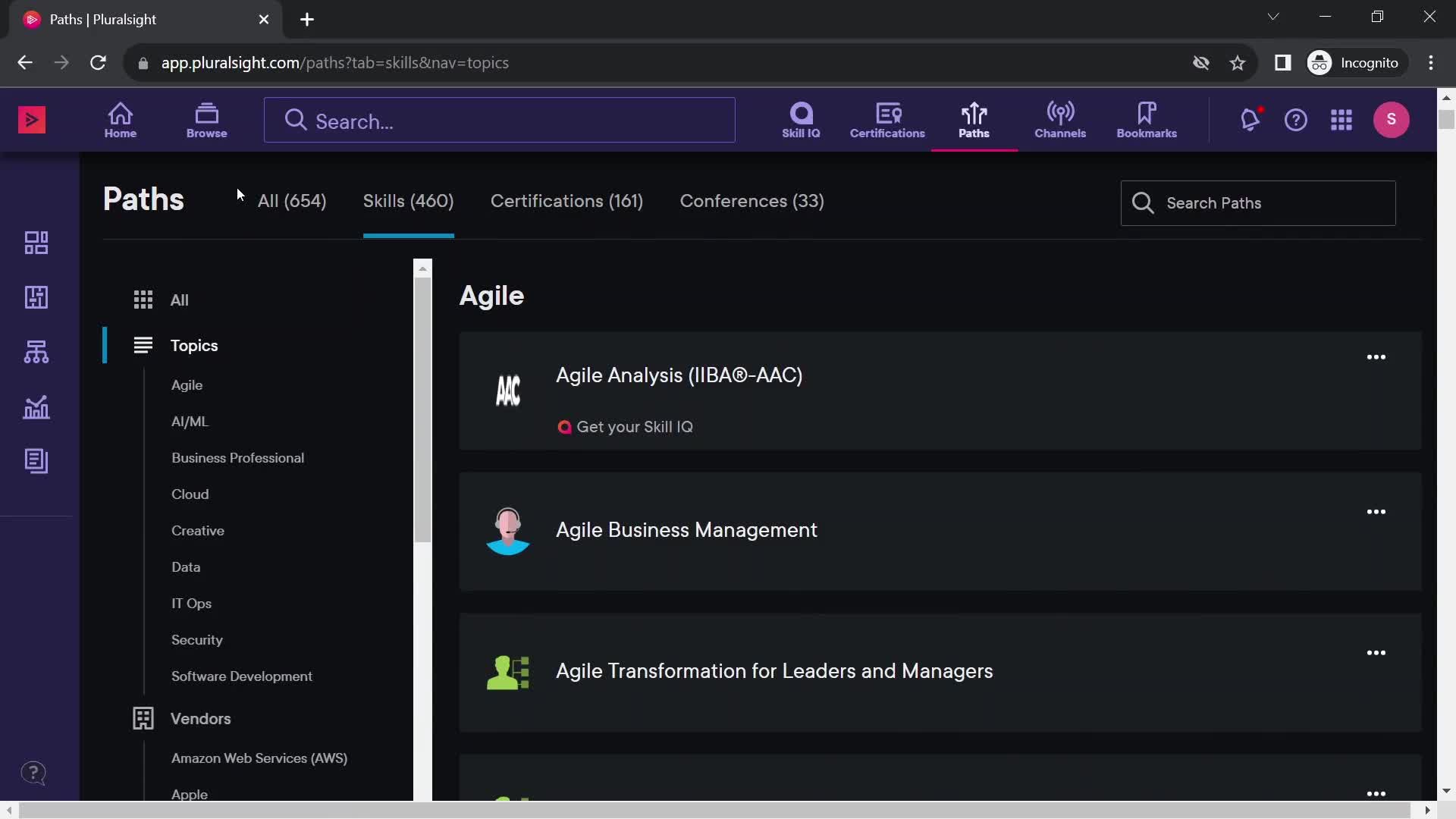Screen dimensions: 1456x819
Task: Filter by Creative topic
Action: 197,531
